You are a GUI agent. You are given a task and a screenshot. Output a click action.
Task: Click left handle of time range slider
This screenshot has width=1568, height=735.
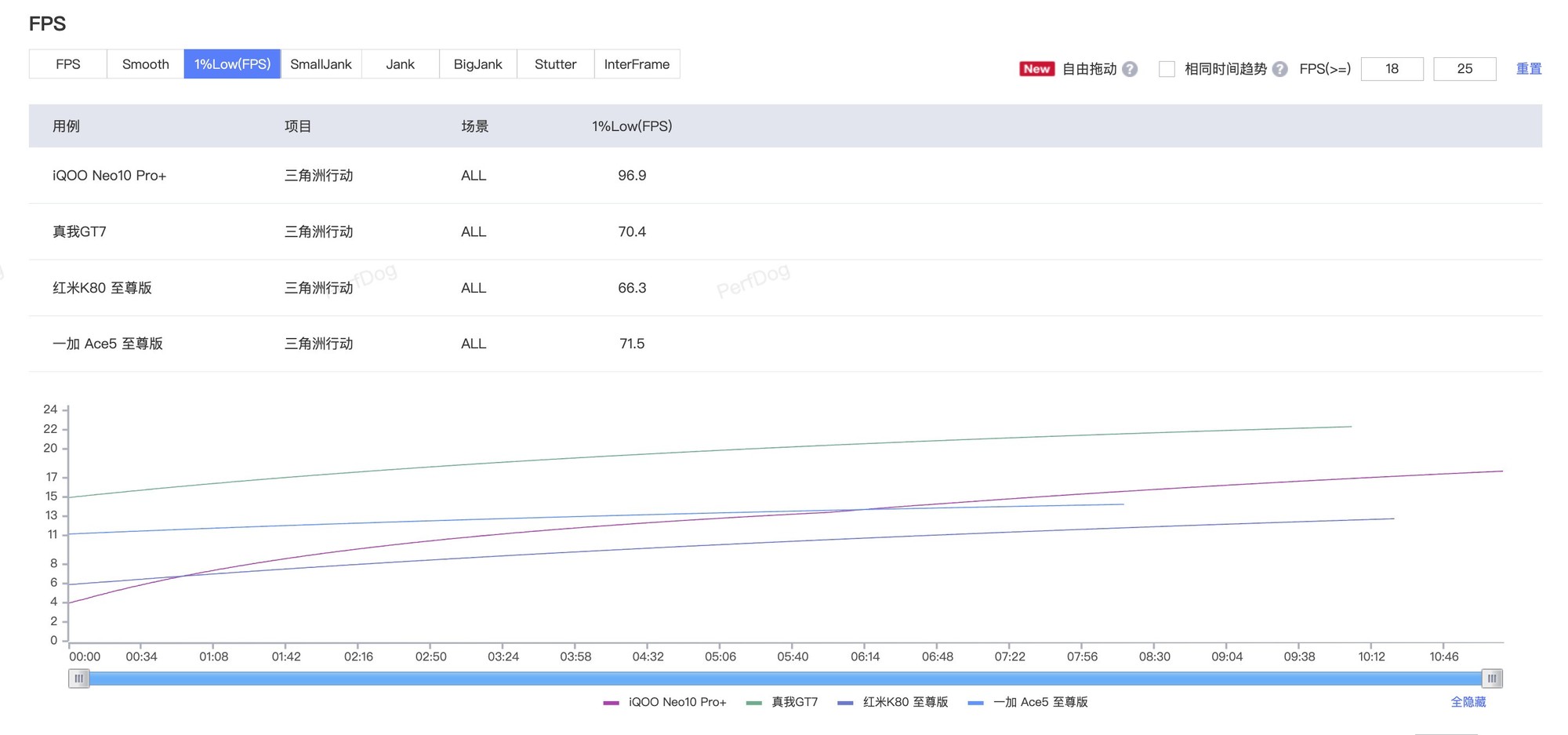(x=78, y=679)
